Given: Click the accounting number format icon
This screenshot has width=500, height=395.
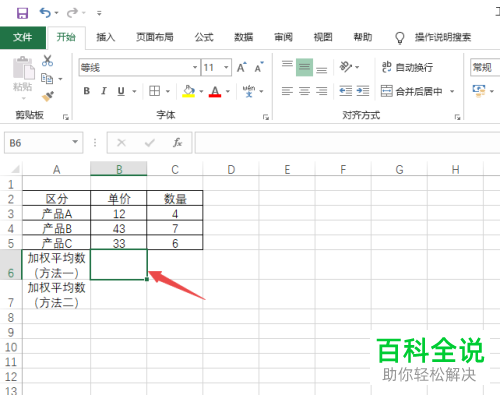Looking at the screenshot, I should [x=479, y=91].
